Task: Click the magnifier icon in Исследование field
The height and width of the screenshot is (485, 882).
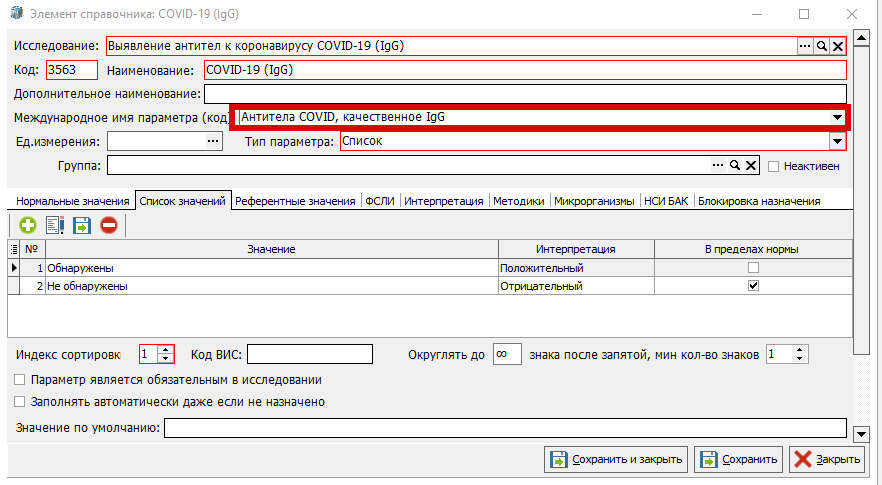Action: pyautogui.click(x=822, y=46)
